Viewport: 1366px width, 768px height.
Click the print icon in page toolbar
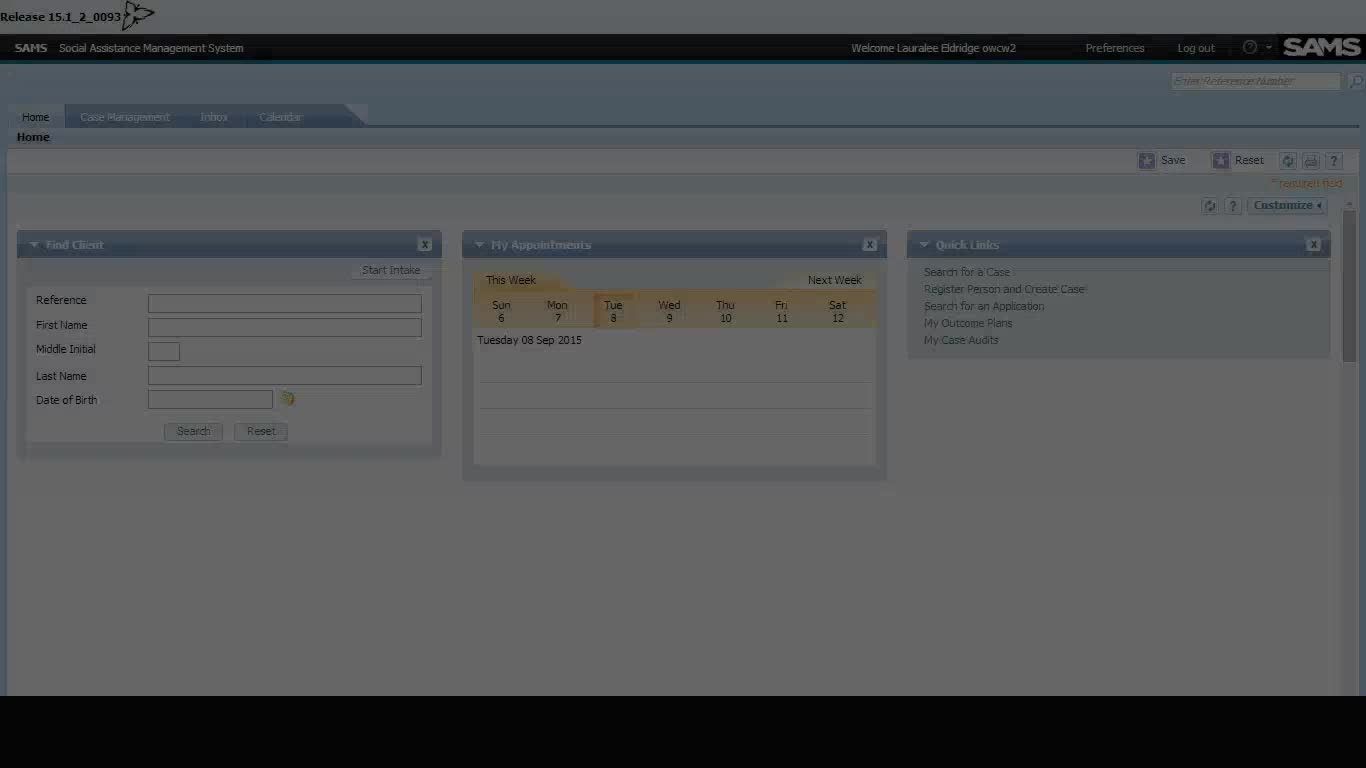pyautogui.click(x=1311, y=161)
